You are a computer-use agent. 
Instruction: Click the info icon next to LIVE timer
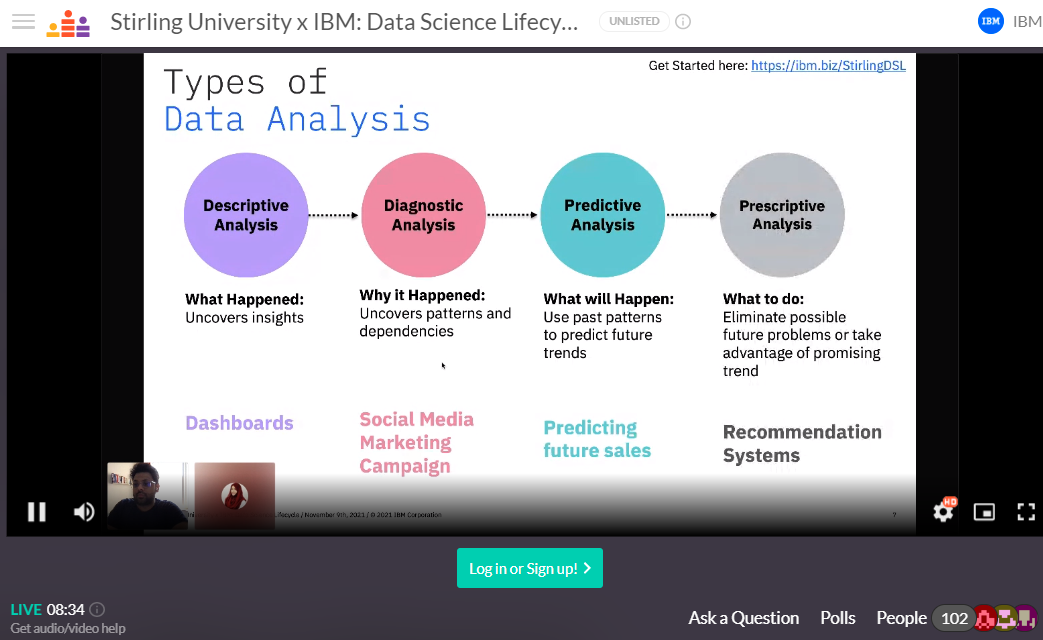click(x=97, y=609)
